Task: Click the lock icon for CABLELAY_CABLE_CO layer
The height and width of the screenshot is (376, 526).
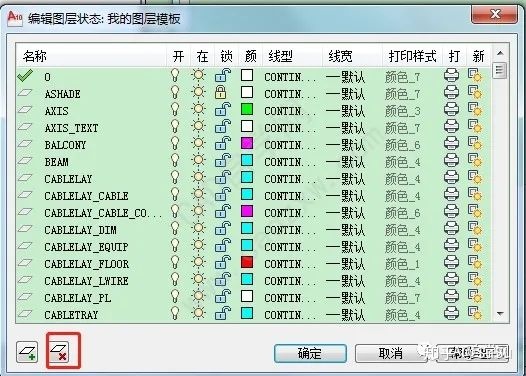Action: (223, 212)
